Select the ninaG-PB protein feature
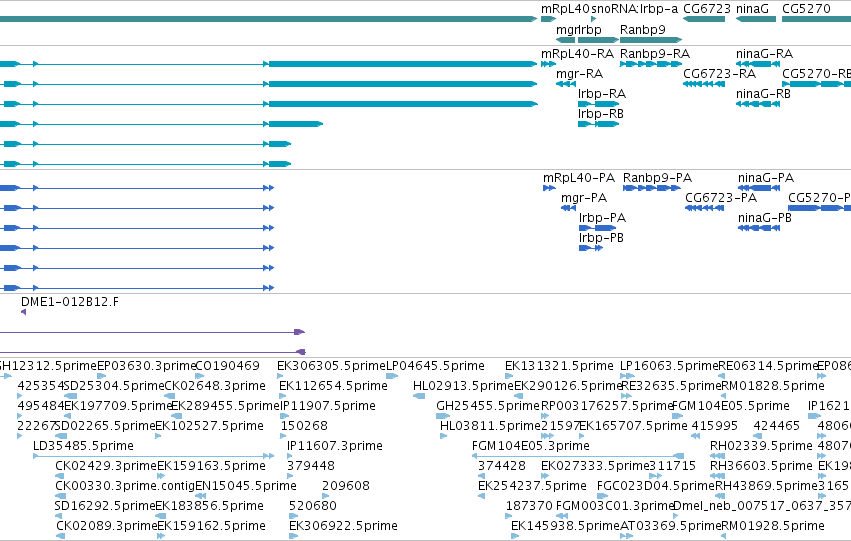851x541 pixels. coord(759,228)
